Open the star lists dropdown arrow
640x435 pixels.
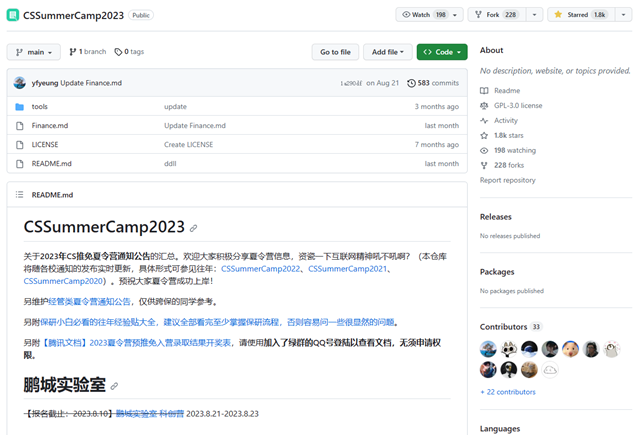pos(623,15)
